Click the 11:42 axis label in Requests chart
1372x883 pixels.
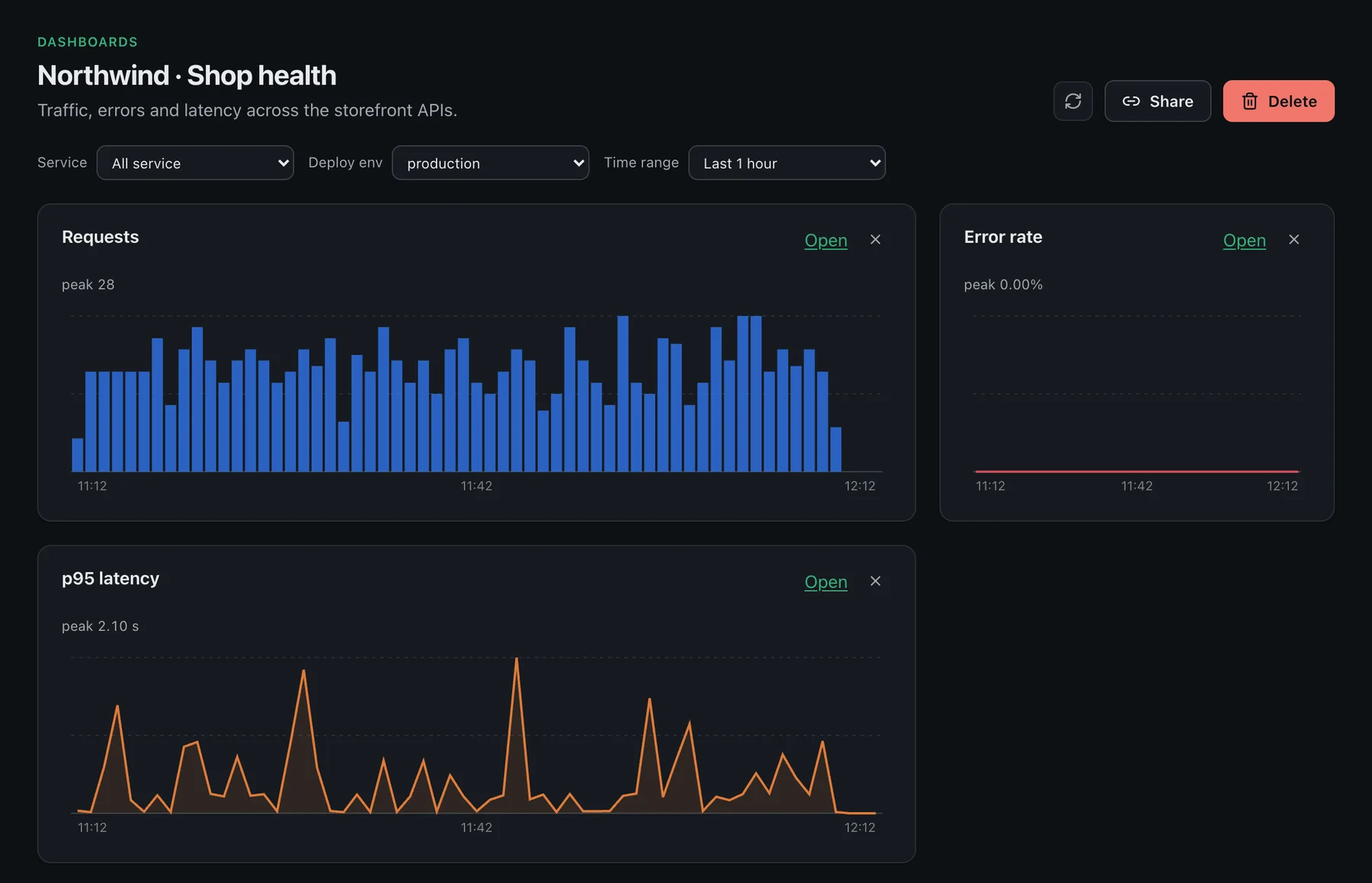pos(476,486)
